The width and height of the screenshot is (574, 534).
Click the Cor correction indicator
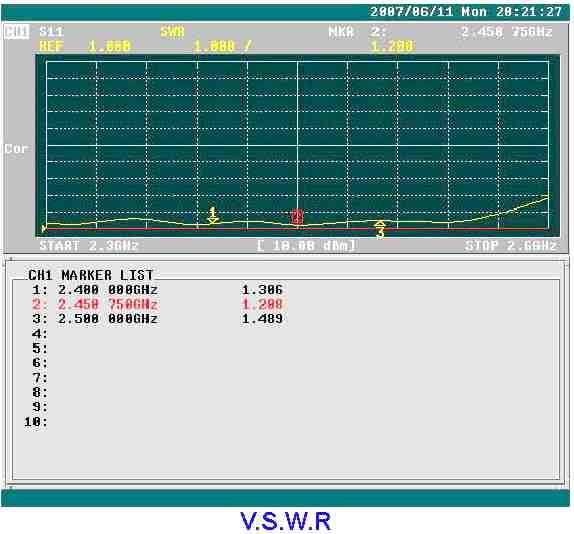pyautogui.click(x=16, y=149)
